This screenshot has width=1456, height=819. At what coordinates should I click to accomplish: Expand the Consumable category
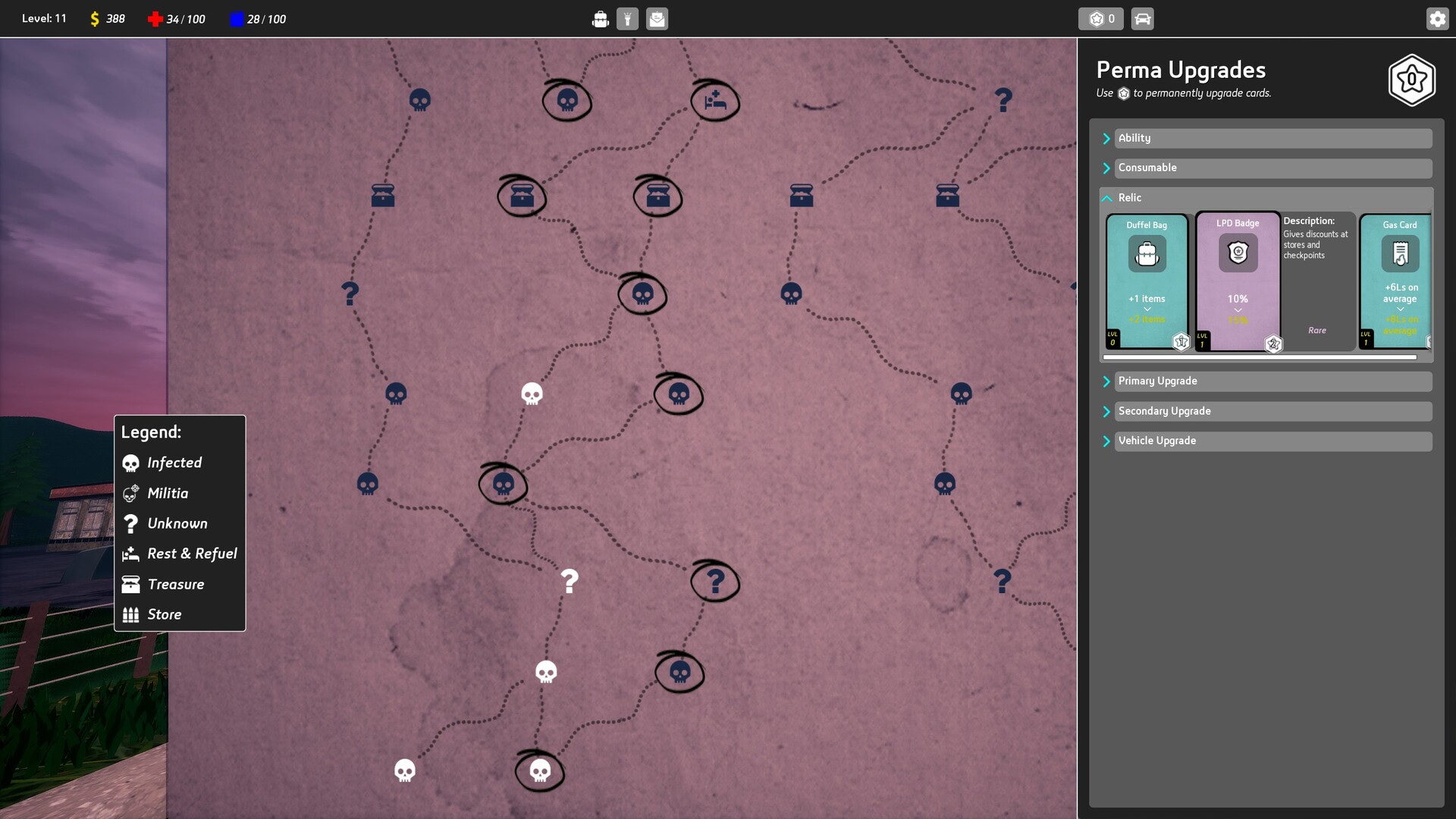tap(1272, 168)
